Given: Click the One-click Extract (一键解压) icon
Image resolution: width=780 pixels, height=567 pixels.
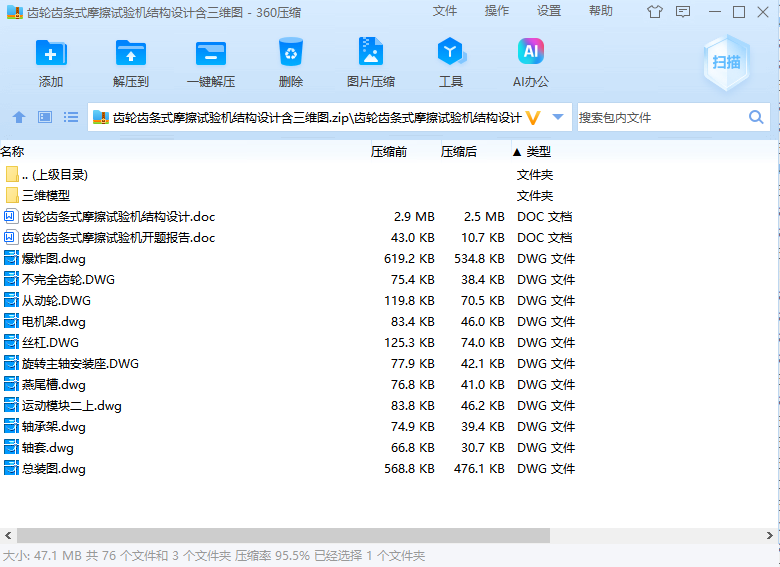Looking at the screenshot, I should pos(211,53).
